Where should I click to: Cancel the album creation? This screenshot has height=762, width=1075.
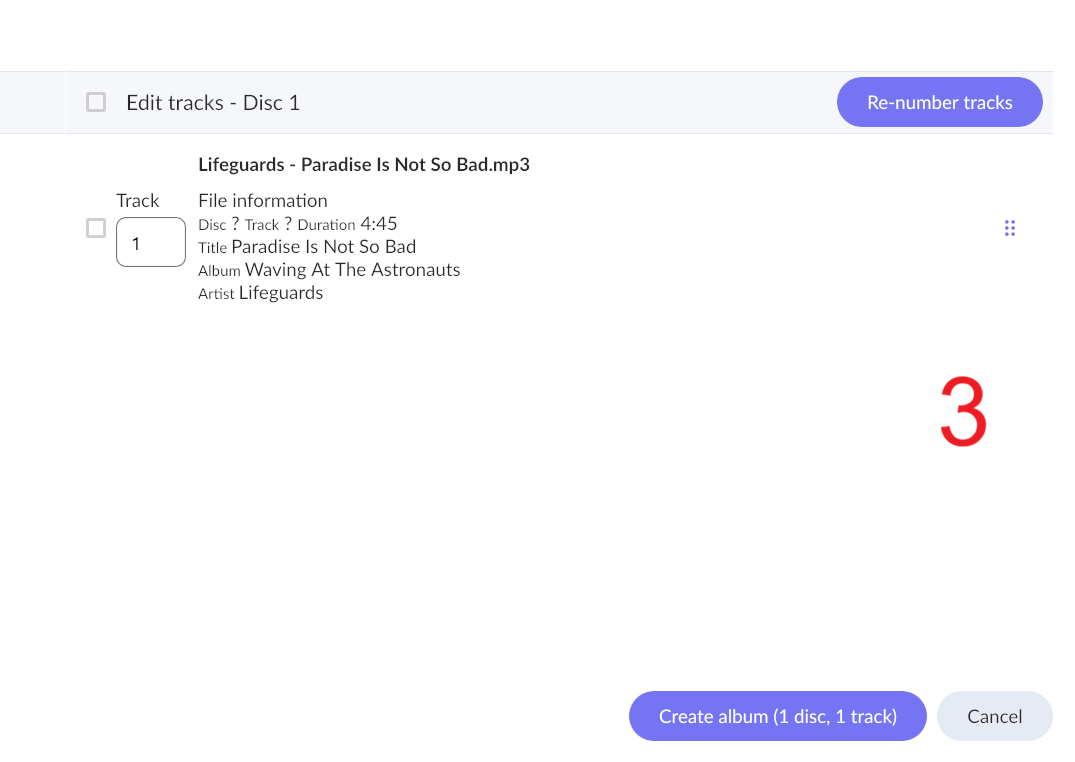pyautogui.click(x=994, y=716)
